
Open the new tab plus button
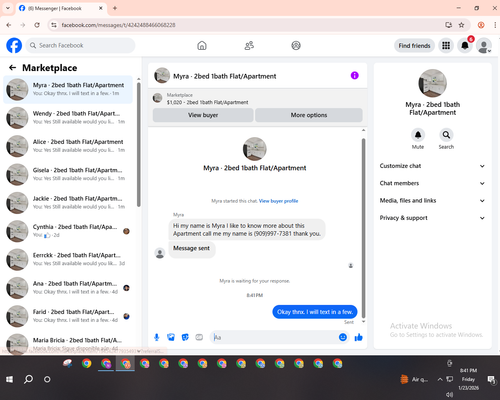click(x=115, y=8)
